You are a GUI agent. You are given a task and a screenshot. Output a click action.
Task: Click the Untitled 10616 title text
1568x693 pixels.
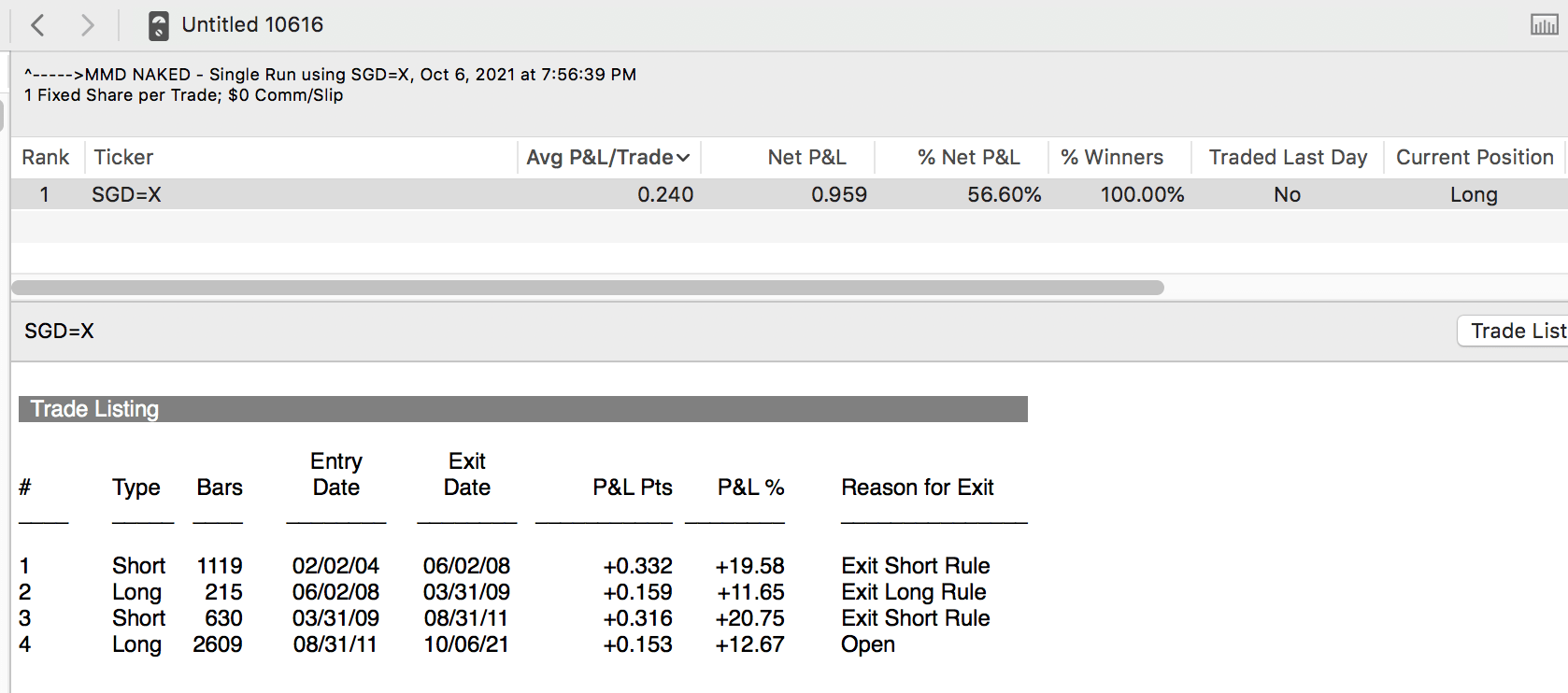click(x=252, y=25)
